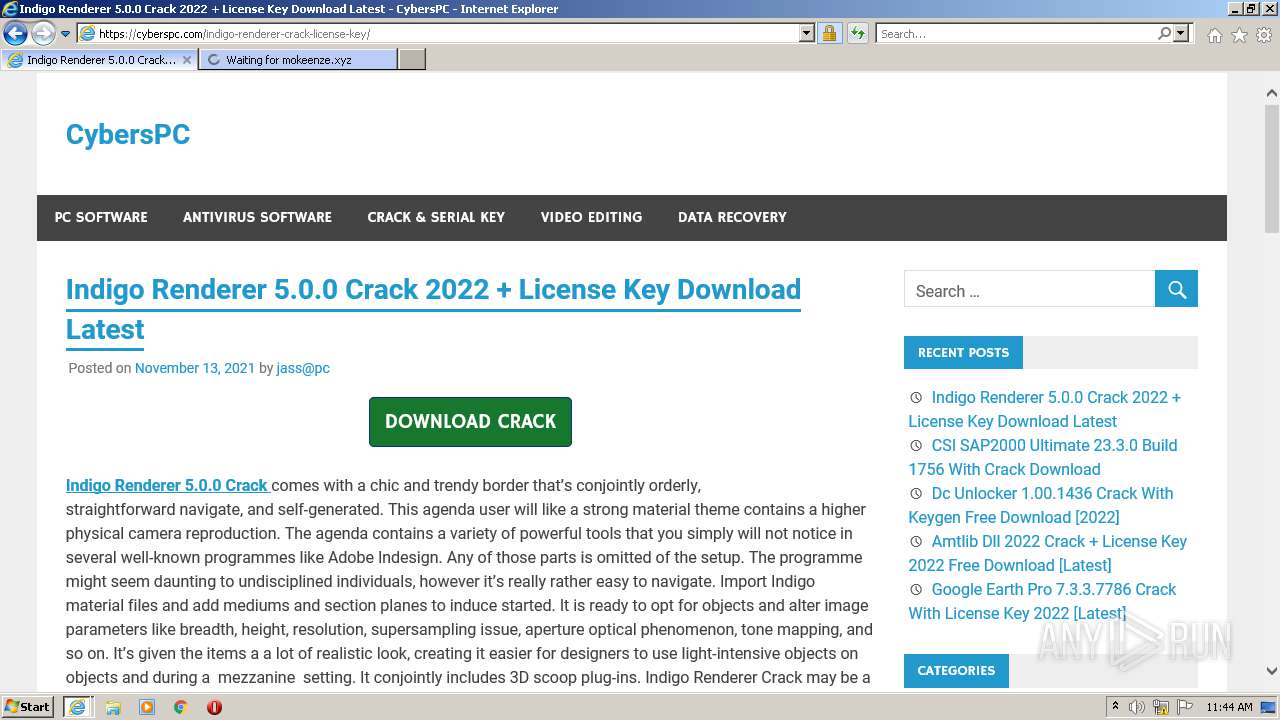Click the address bar URL field
1280x720 pixels.
(447, 33)
